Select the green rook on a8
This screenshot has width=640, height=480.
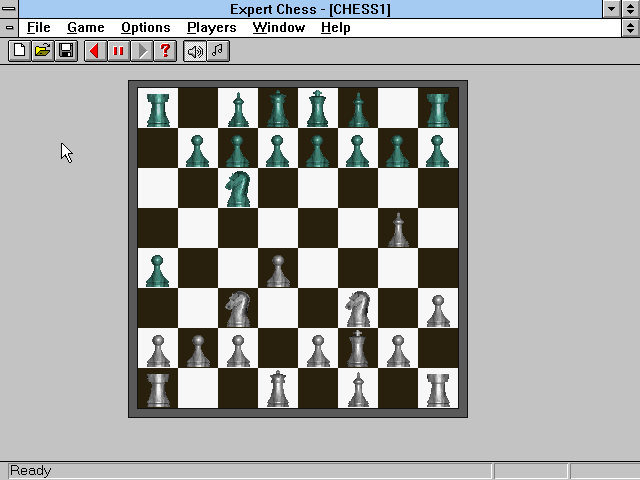click(158, 108)
